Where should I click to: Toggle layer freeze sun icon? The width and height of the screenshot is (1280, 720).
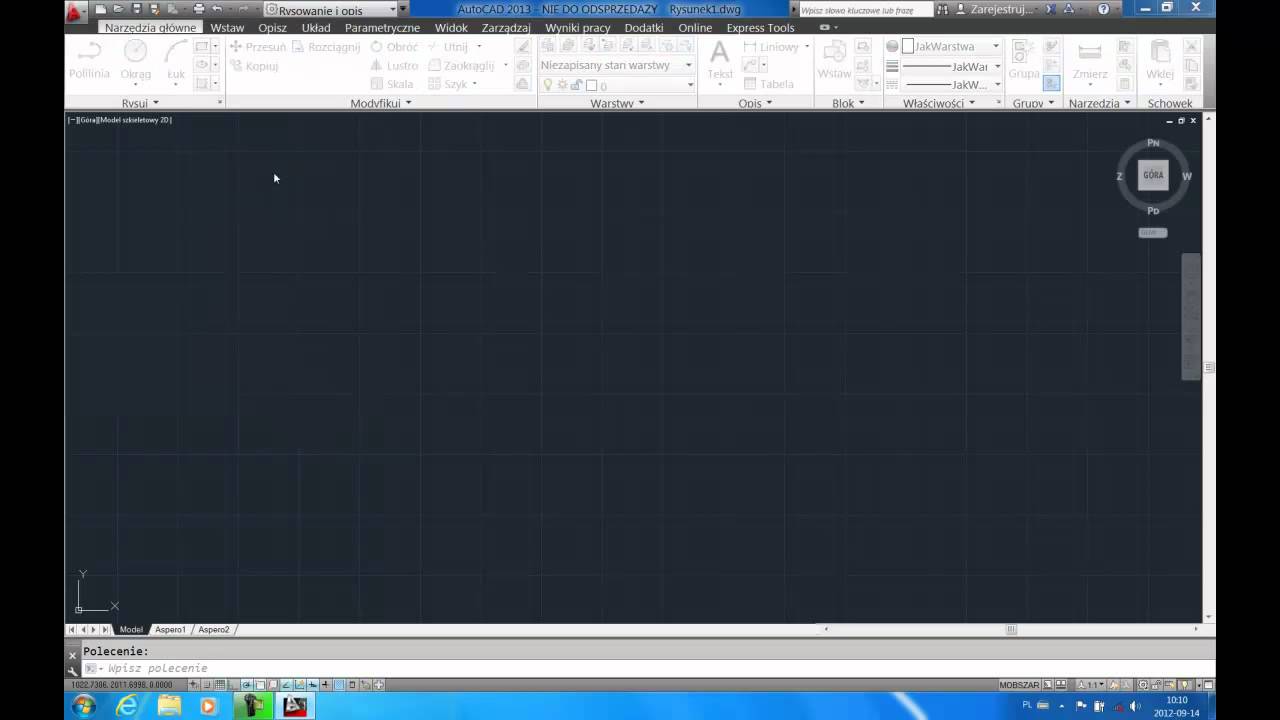point(562,85)
